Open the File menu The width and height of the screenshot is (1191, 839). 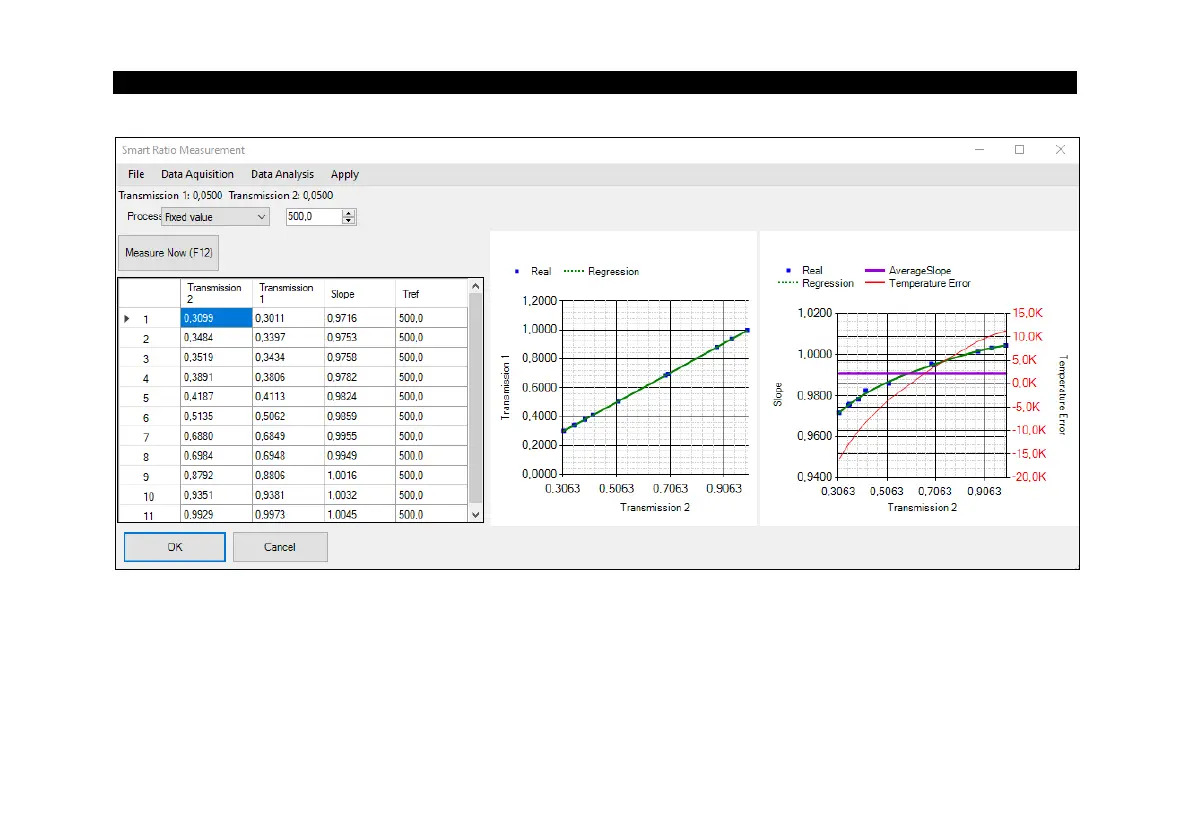coord(136,174)
